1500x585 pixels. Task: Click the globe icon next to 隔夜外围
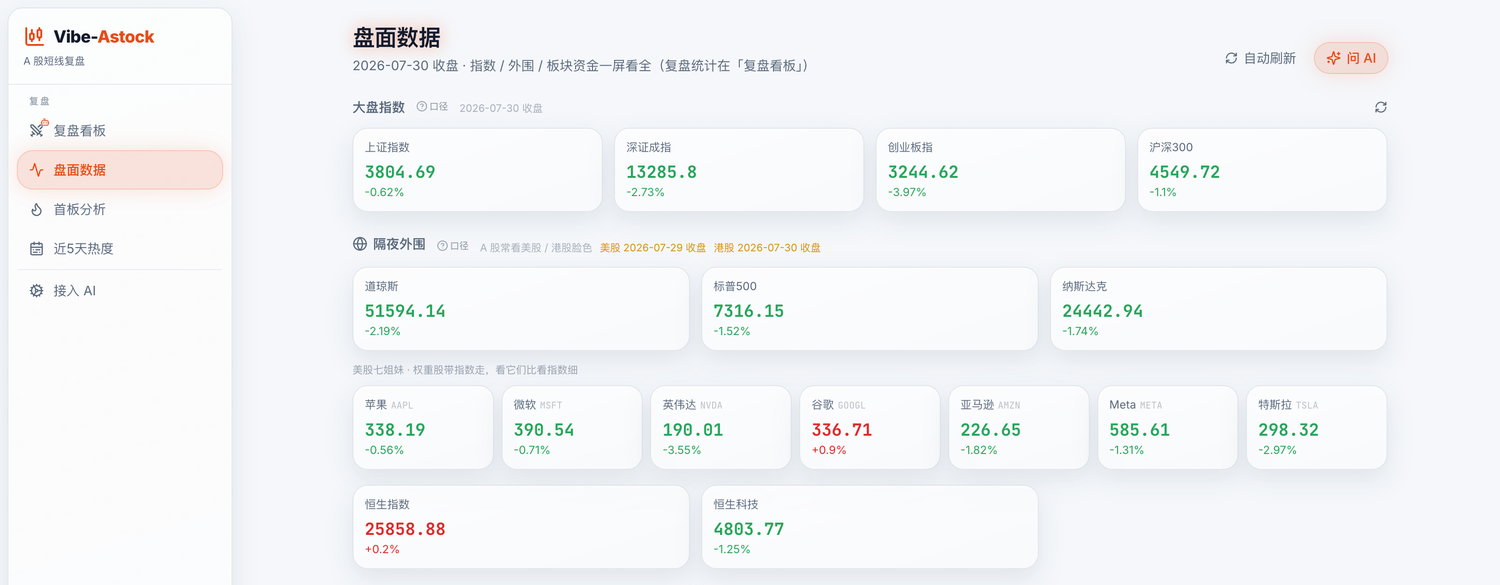(360, 244)
